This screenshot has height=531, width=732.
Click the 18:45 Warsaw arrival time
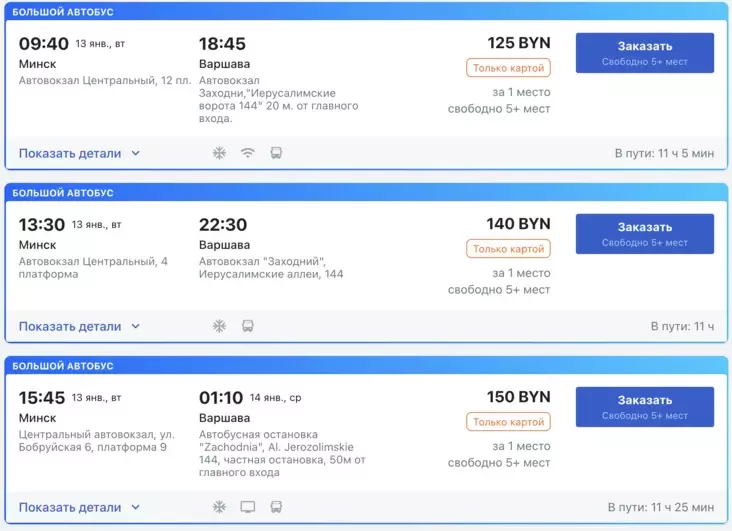[222, 44]
